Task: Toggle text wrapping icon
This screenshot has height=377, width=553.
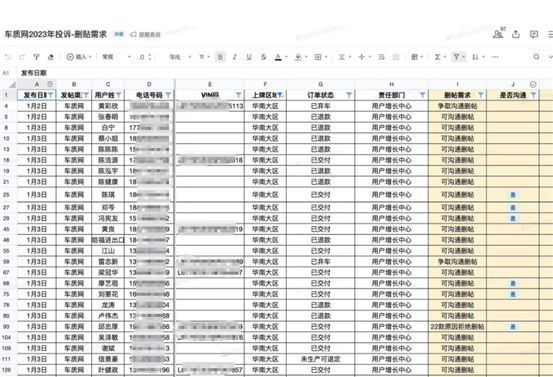Action: point(382,57)
